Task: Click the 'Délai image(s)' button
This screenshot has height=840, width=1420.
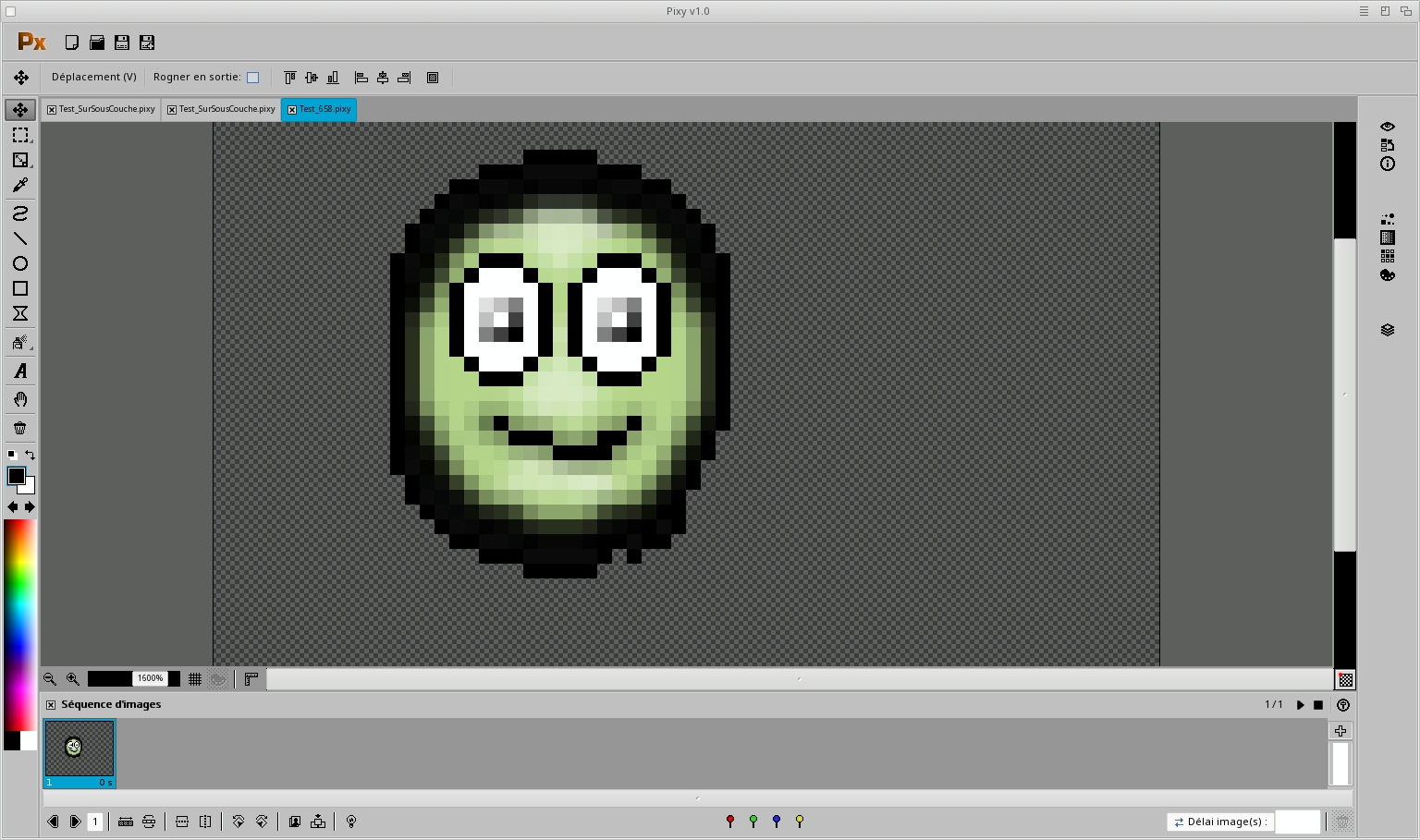Action: coord(1219,822)
